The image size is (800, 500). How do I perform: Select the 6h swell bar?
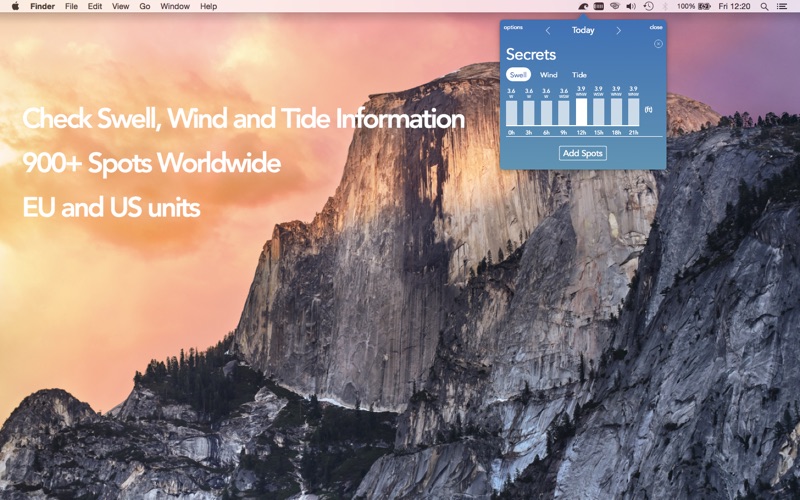pos(546,113)
